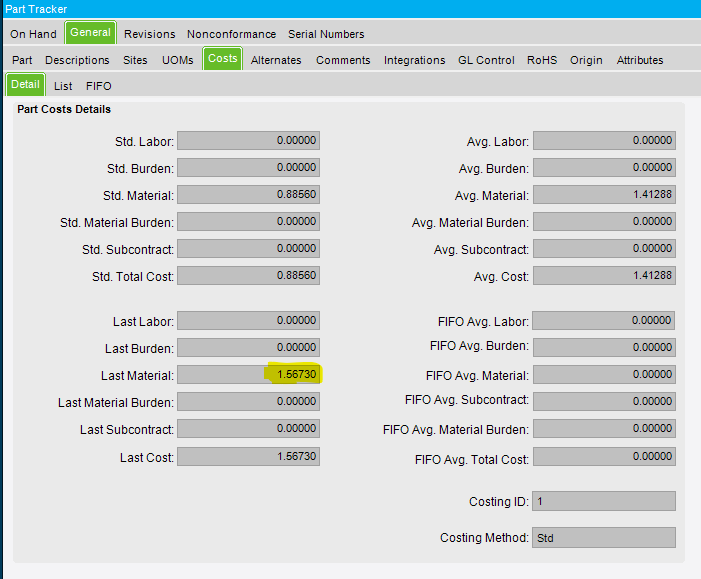
Task: Click the Avg. Cost label
Action: [x=501, y=277]
